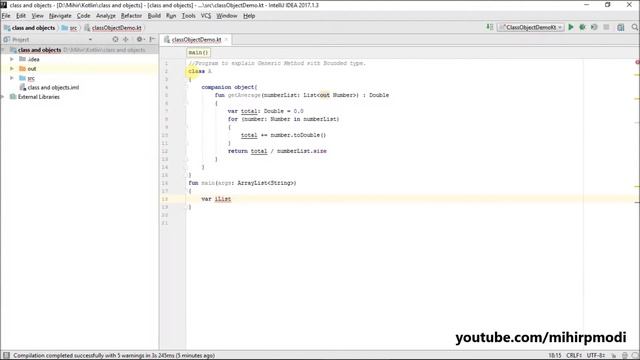The width and height of the screenshot is (640, 360).
Task: Open Project panel settings gear
Action: [x=140, y=40]
